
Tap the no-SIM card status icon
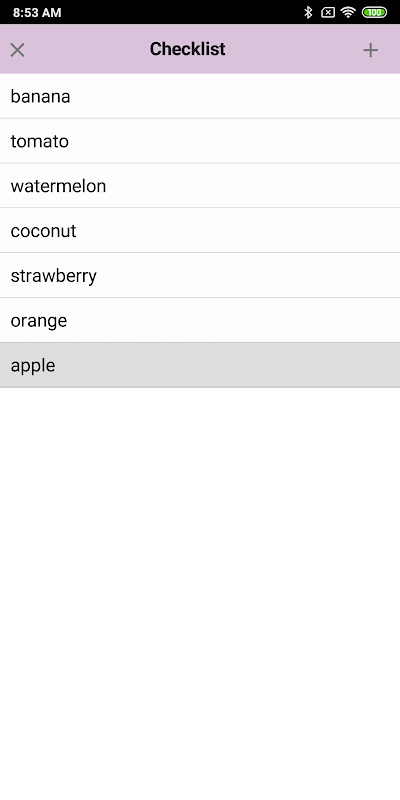328,12
